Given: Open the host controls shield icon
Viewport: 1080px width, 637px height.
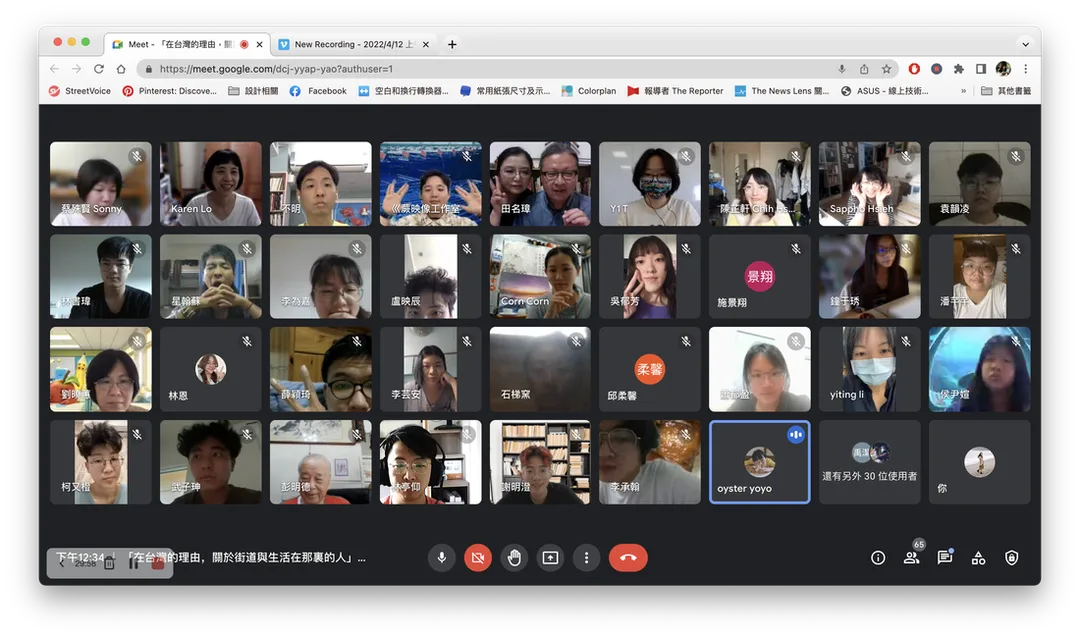Looking at the screenshot, I should pos(1011,558).
